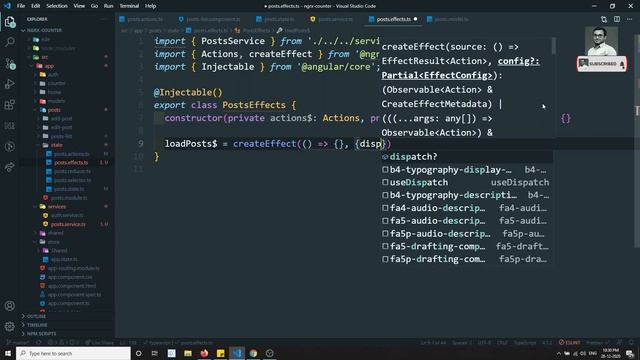Open the Terminal menu
Viewport: 640px width, 360px height.
129,6
